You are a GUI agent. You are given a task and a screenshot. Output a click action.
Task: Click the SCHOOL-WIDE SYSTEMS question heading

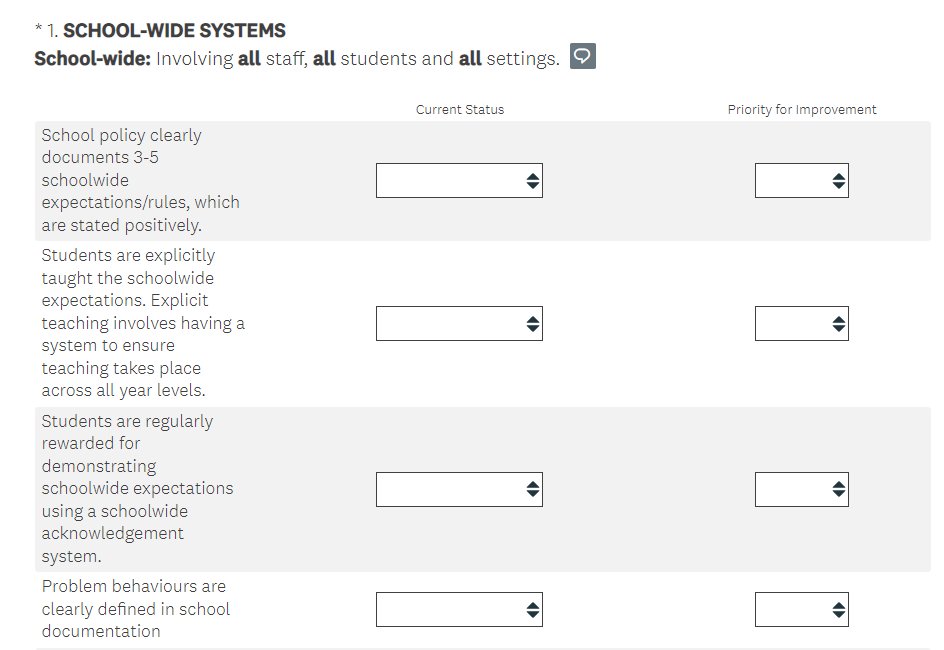tap(188, 31)
